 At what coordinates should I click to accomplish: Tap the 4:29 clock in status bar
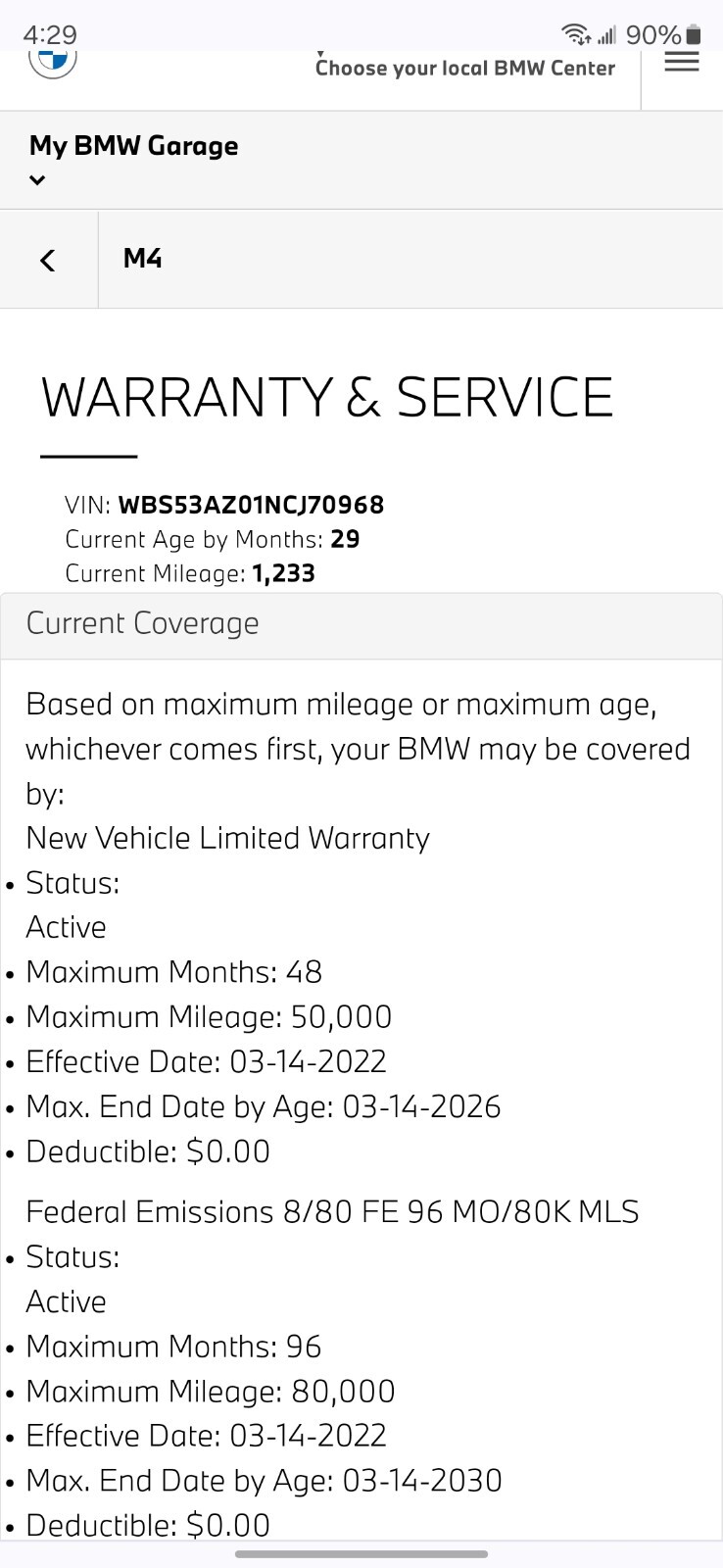49,35
